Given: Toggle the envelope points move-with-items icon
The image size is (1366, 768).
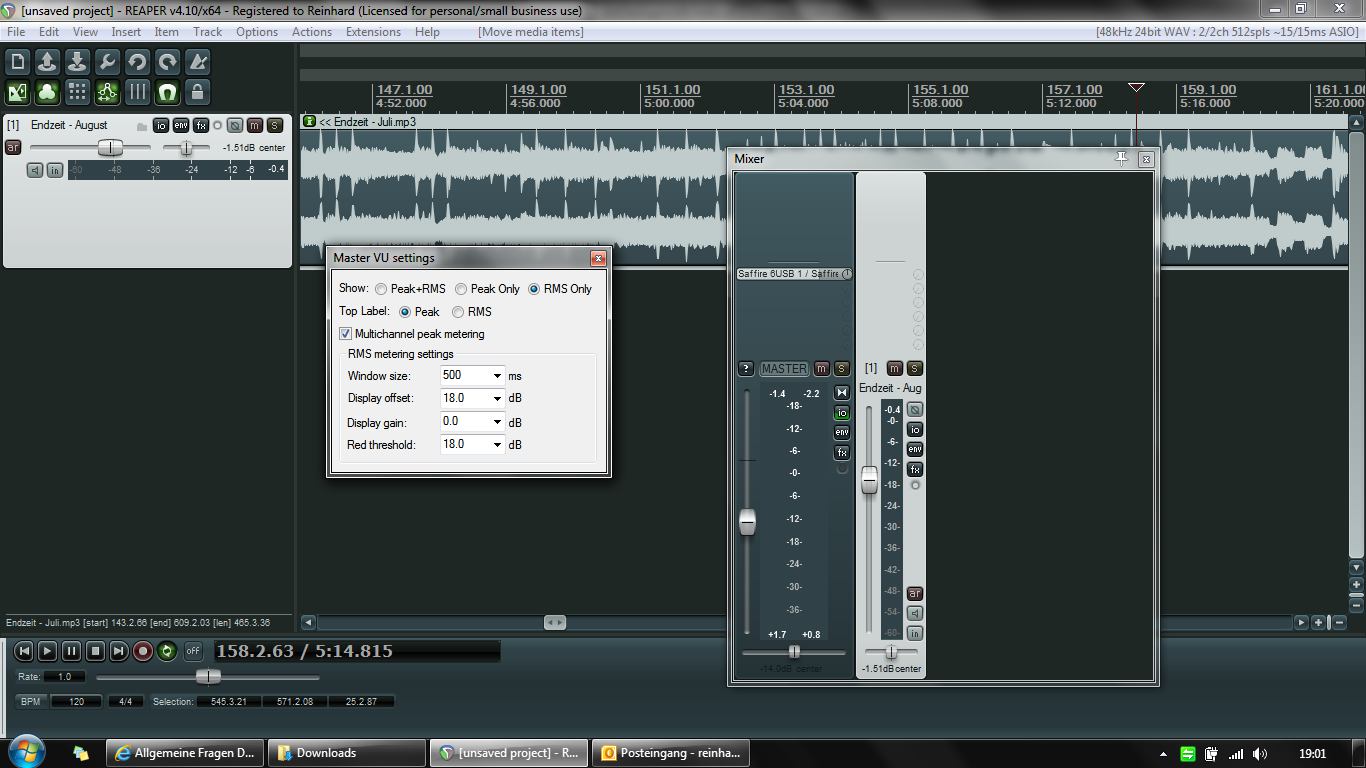Looking at the screenshot, I should [107, 92].
